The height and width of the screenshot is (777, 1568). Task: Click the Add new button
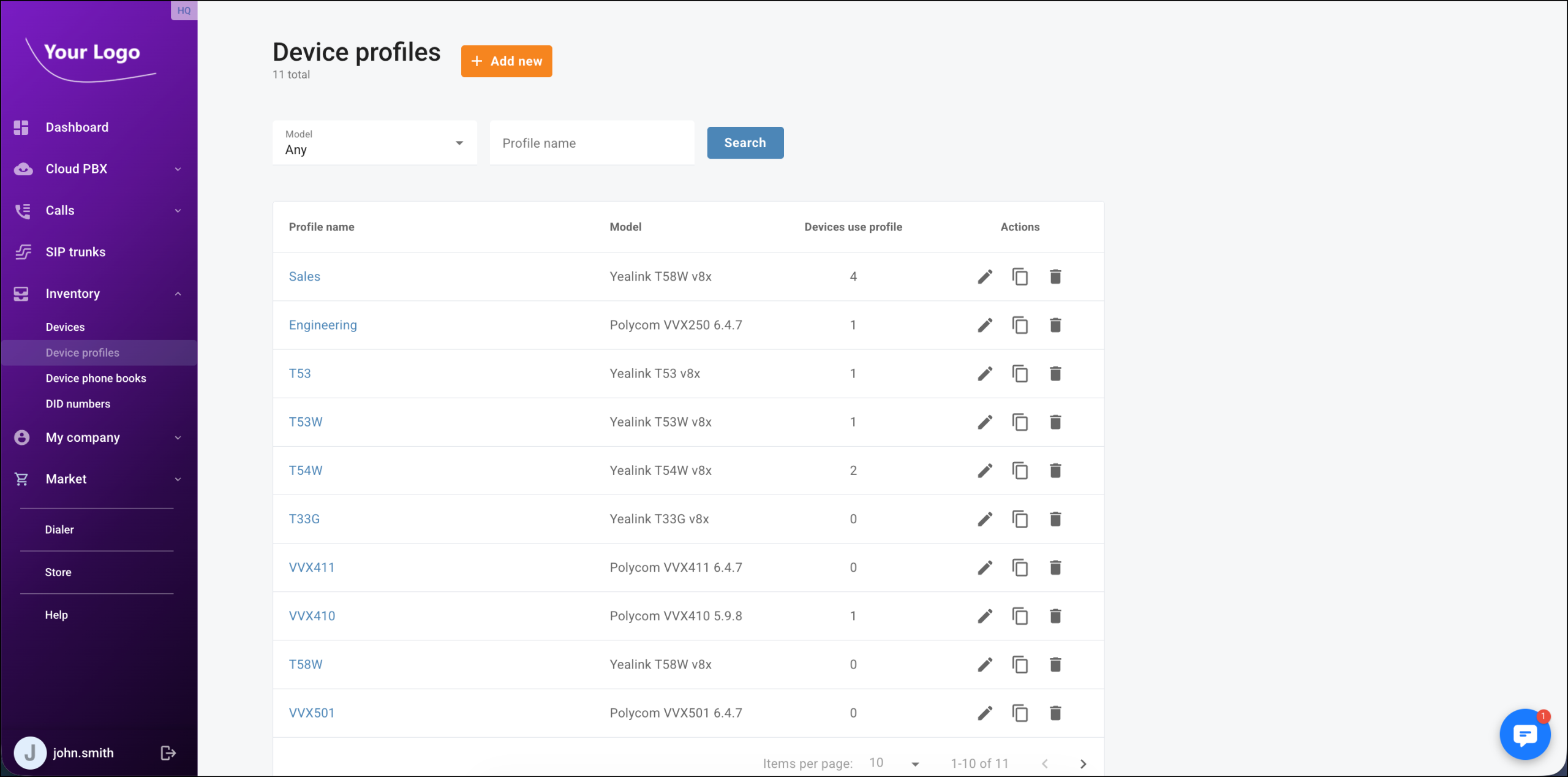pyautogui.click(x=506, y=61)
